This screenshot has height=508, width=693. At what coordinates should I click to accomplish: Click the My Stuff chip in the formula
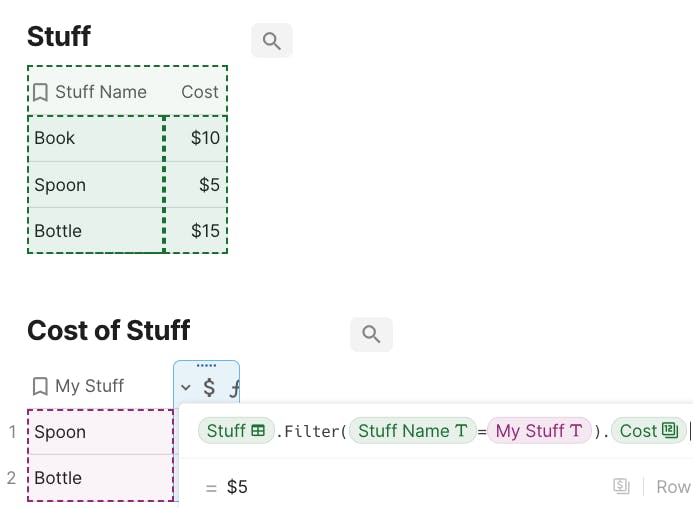(539, 431)
